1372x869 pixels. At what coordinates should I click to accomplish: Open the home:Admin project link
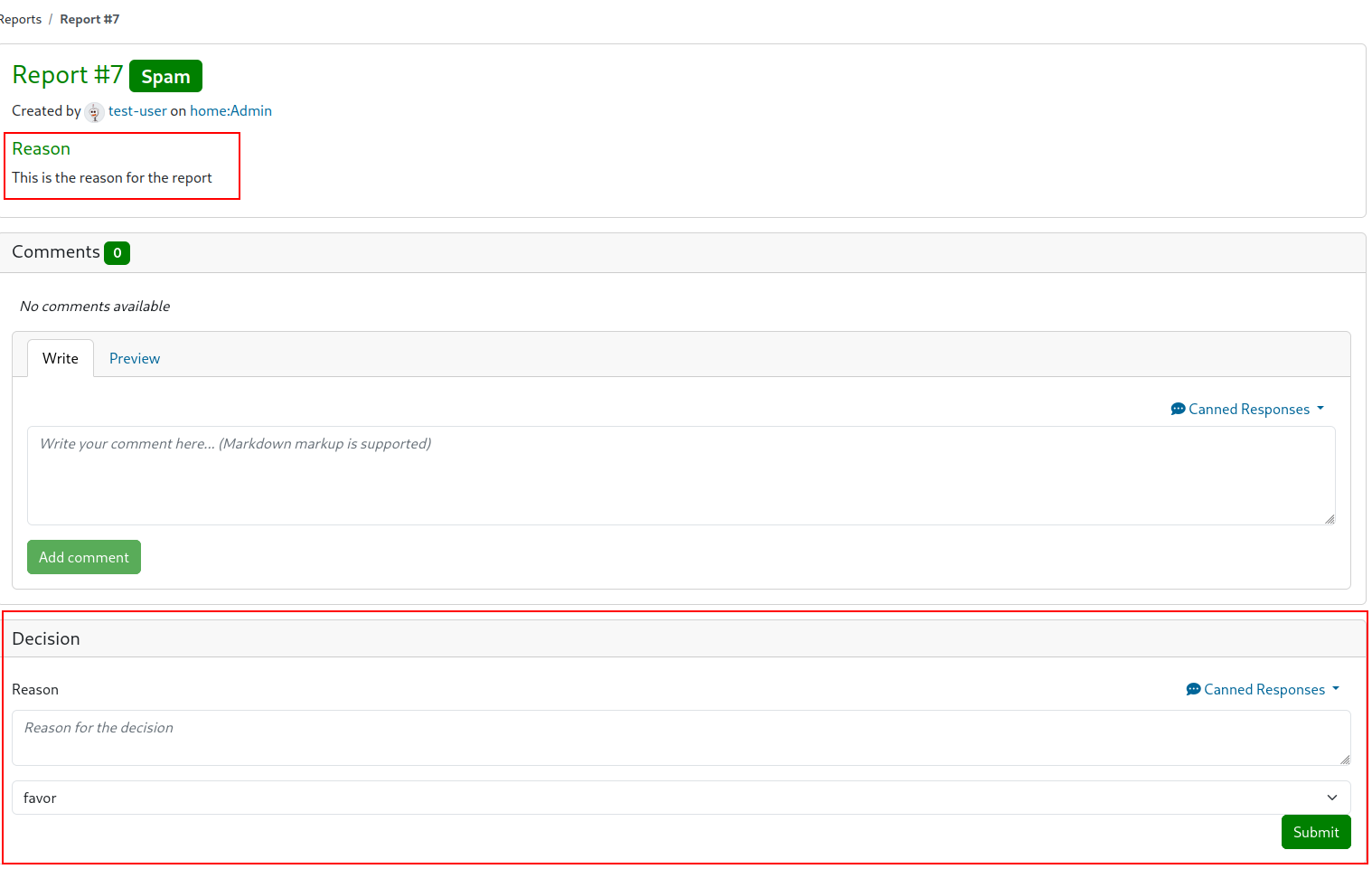[x=230, y=111]
